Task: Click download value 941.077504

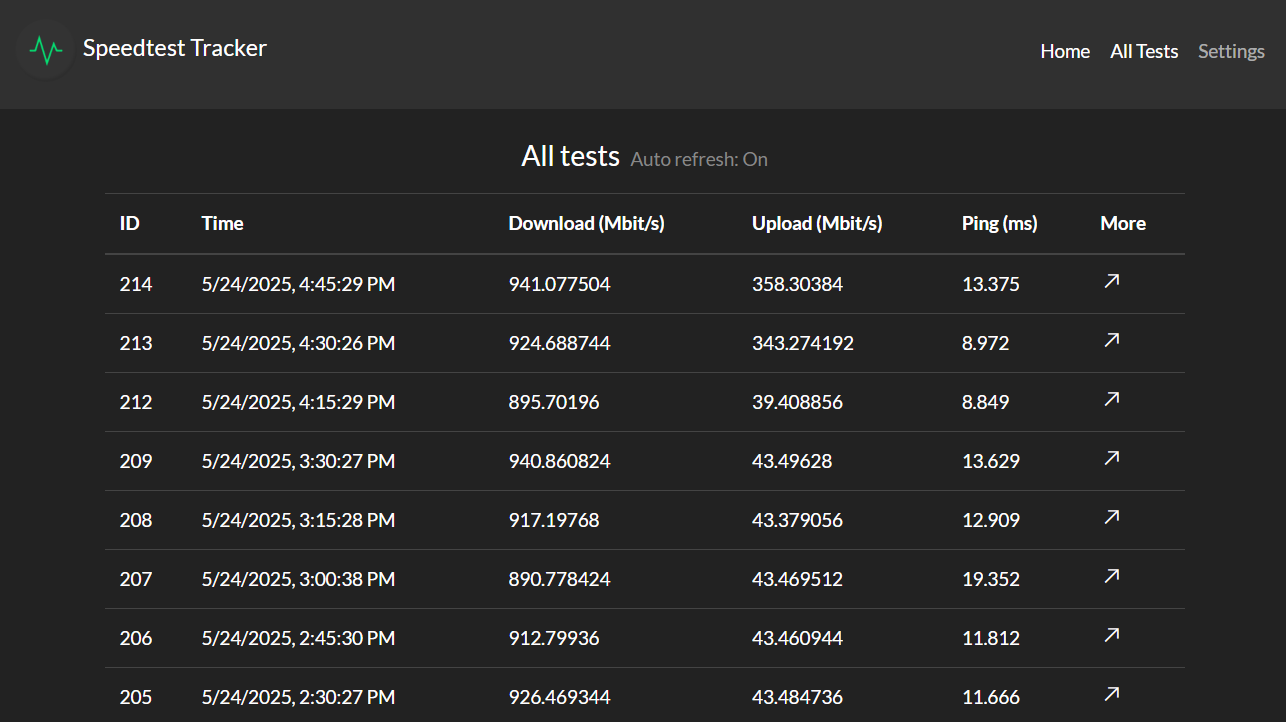Action: (559, 284)
